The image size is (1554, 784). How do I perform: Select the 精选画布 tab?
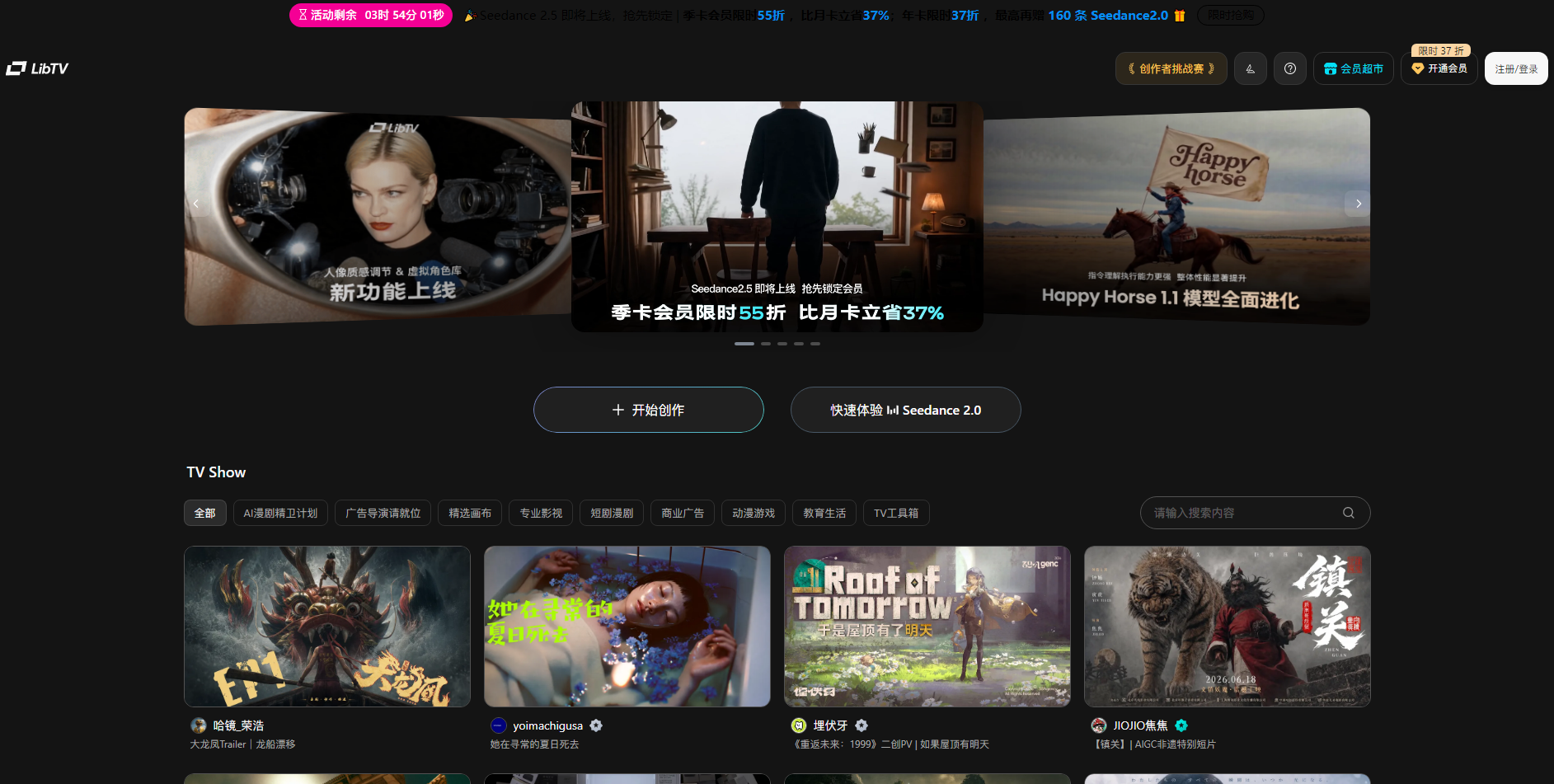click(x=470, y=513)
